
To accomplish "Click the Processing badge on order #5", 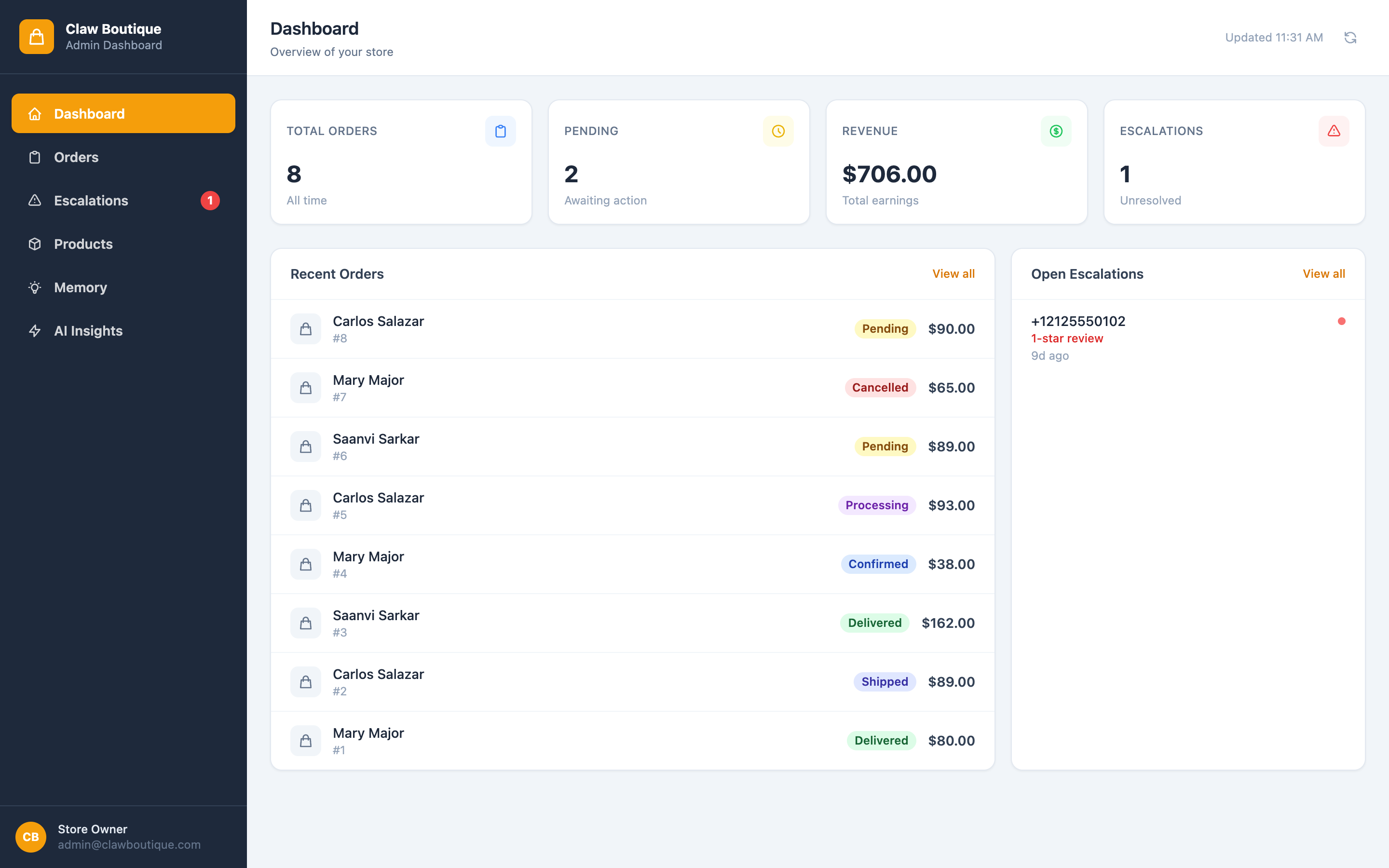I will click(x=876, y=505).
